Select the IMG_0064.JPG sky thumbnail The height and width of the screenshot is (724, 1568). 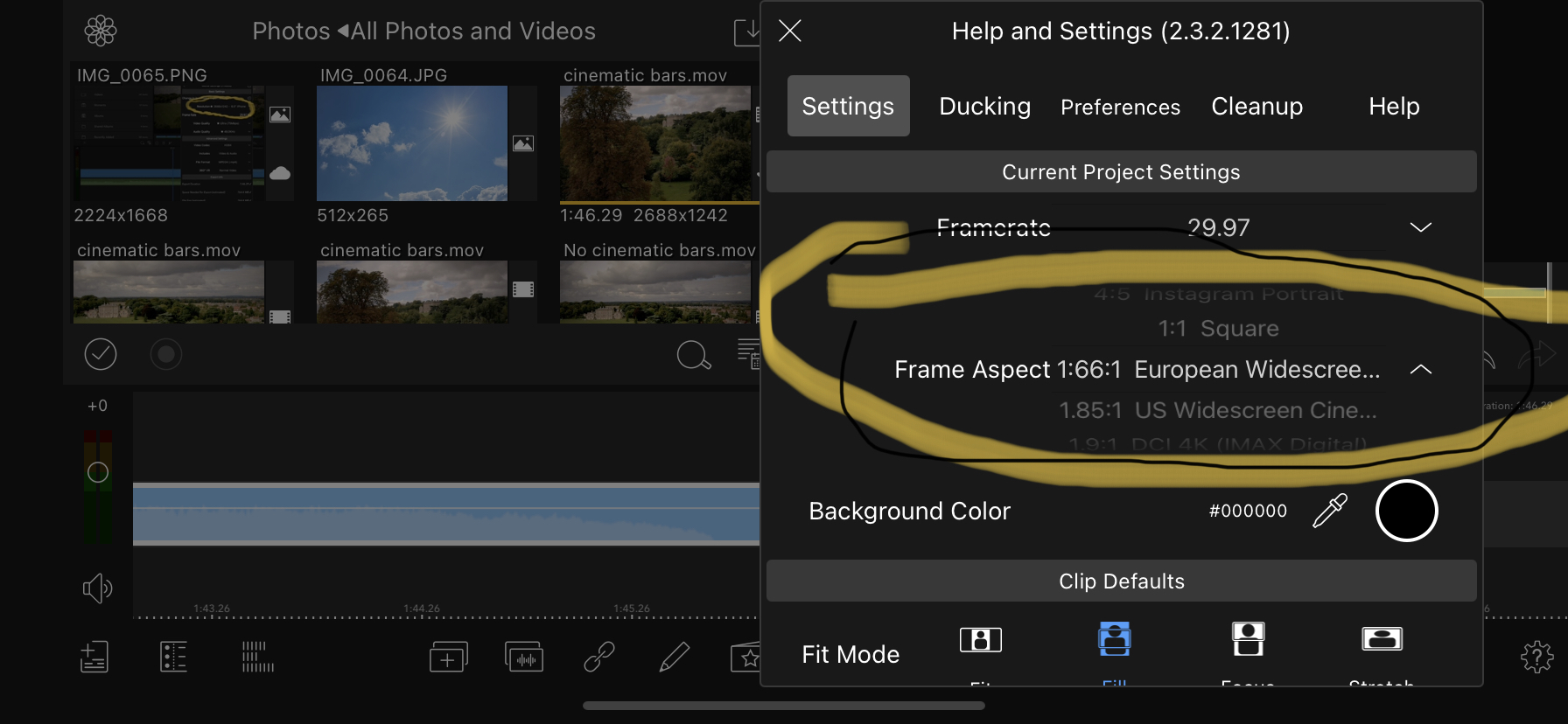point(411,143)
